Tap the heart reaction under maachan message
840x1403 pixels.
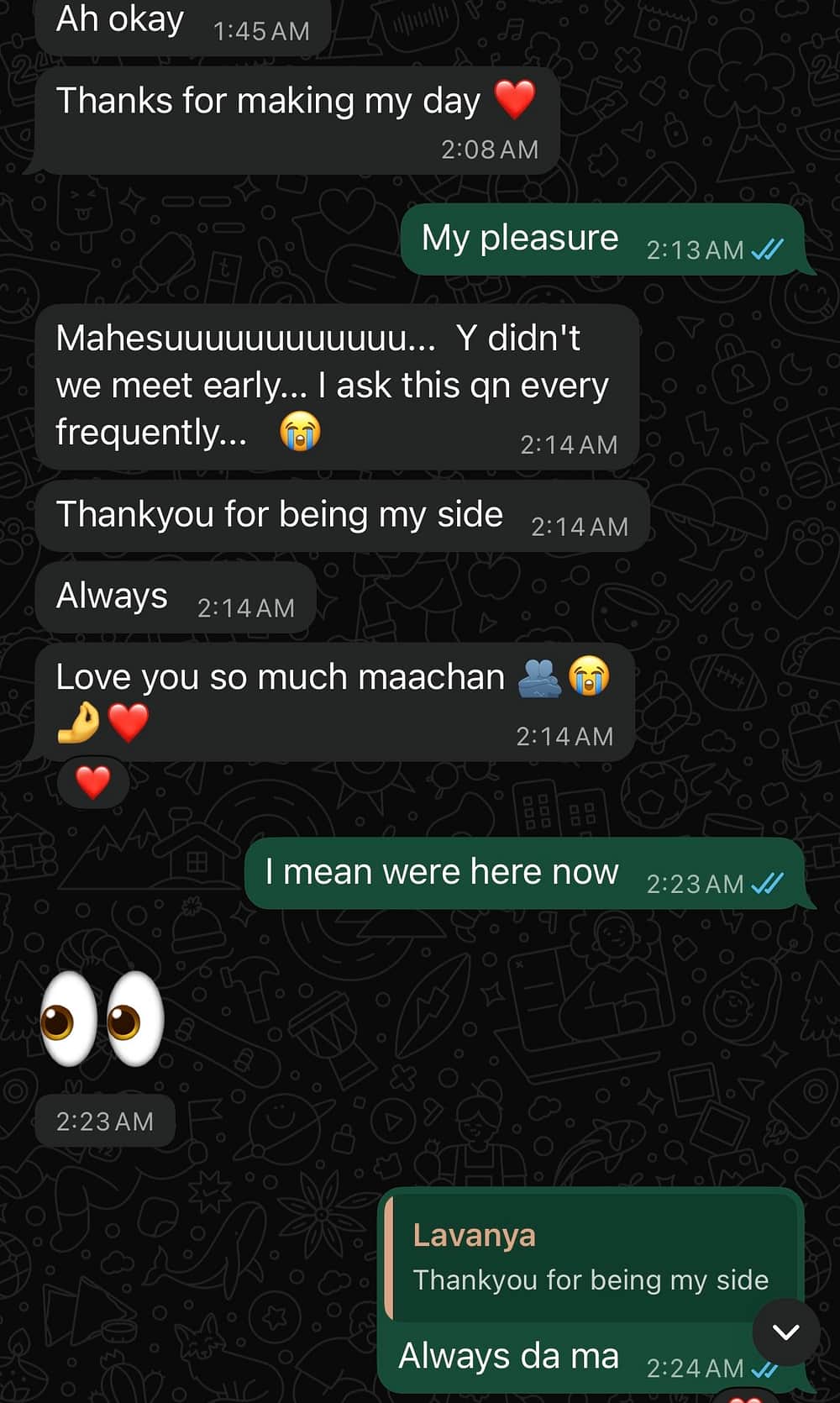(93, 782)
